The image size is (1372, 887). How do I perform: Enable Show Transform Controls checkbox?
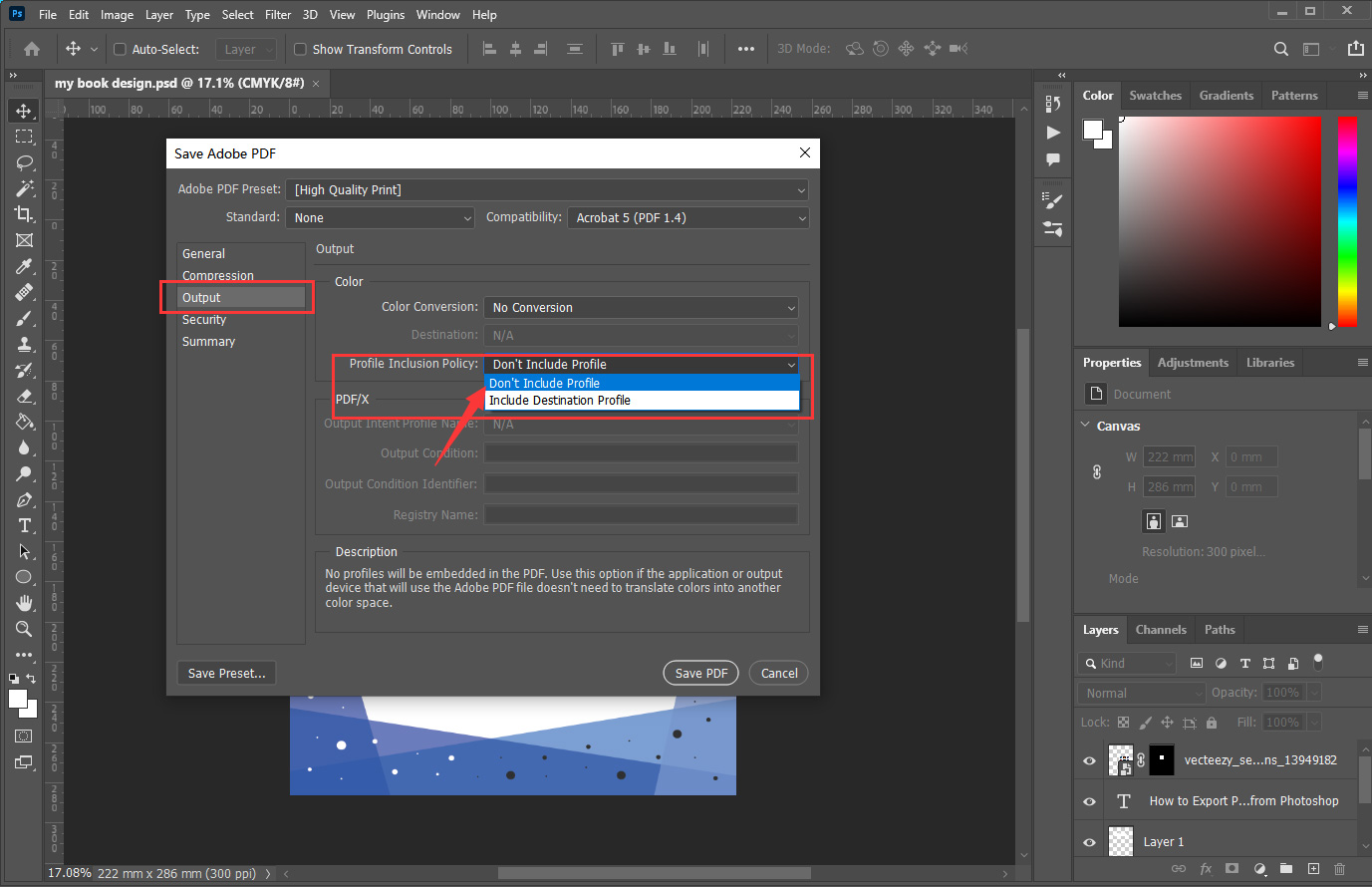300,49
